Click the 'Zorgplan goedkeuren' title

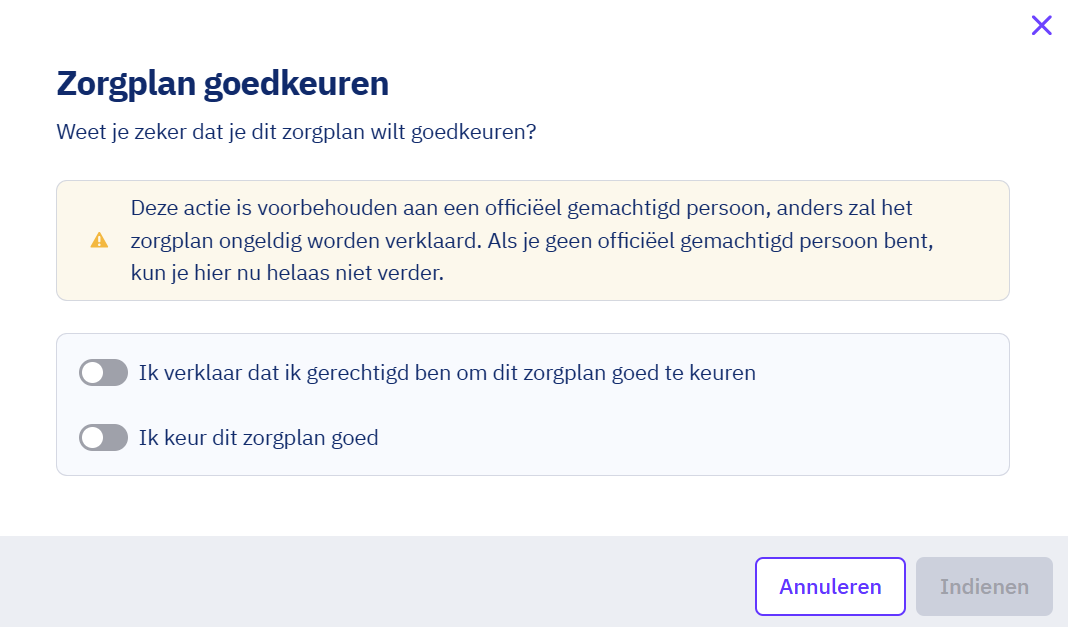[x=222, y=83]
